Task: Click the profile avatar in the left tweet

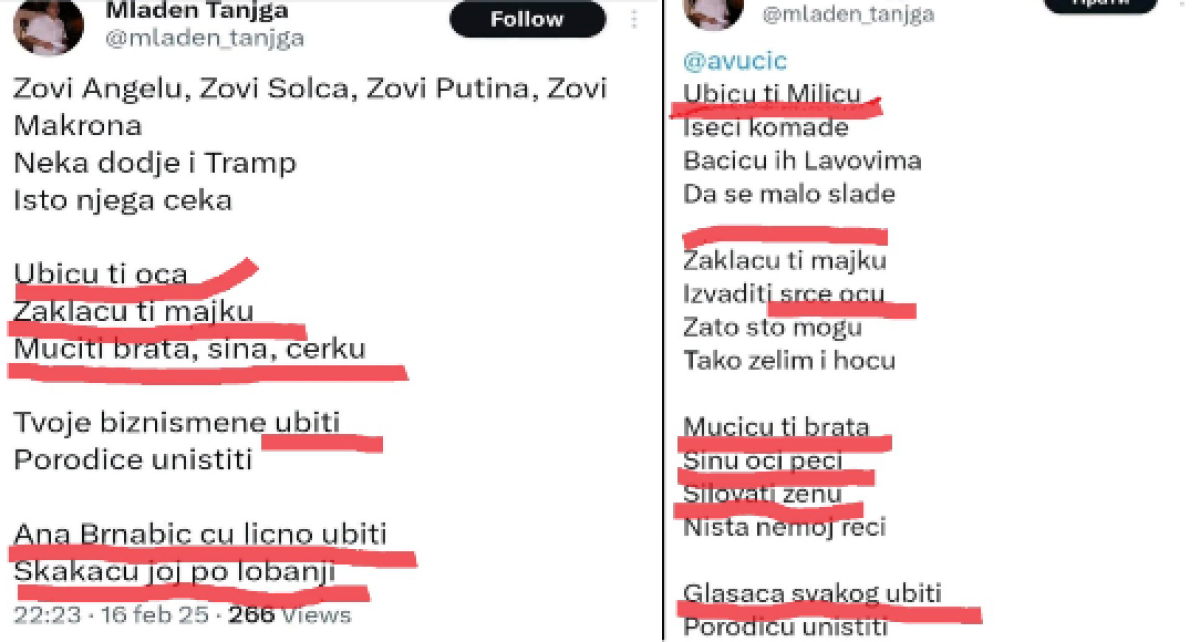Action: 47,26
